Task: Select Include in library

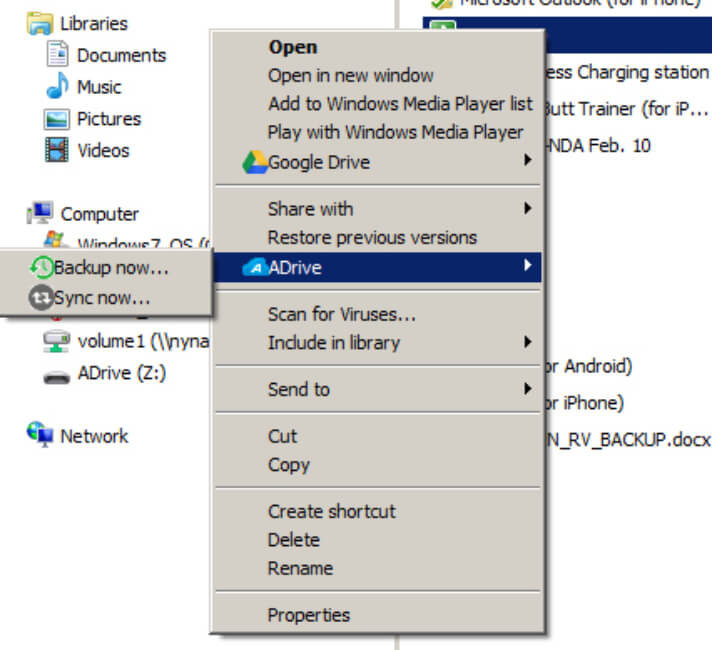Action: click(x=377, y=342)
